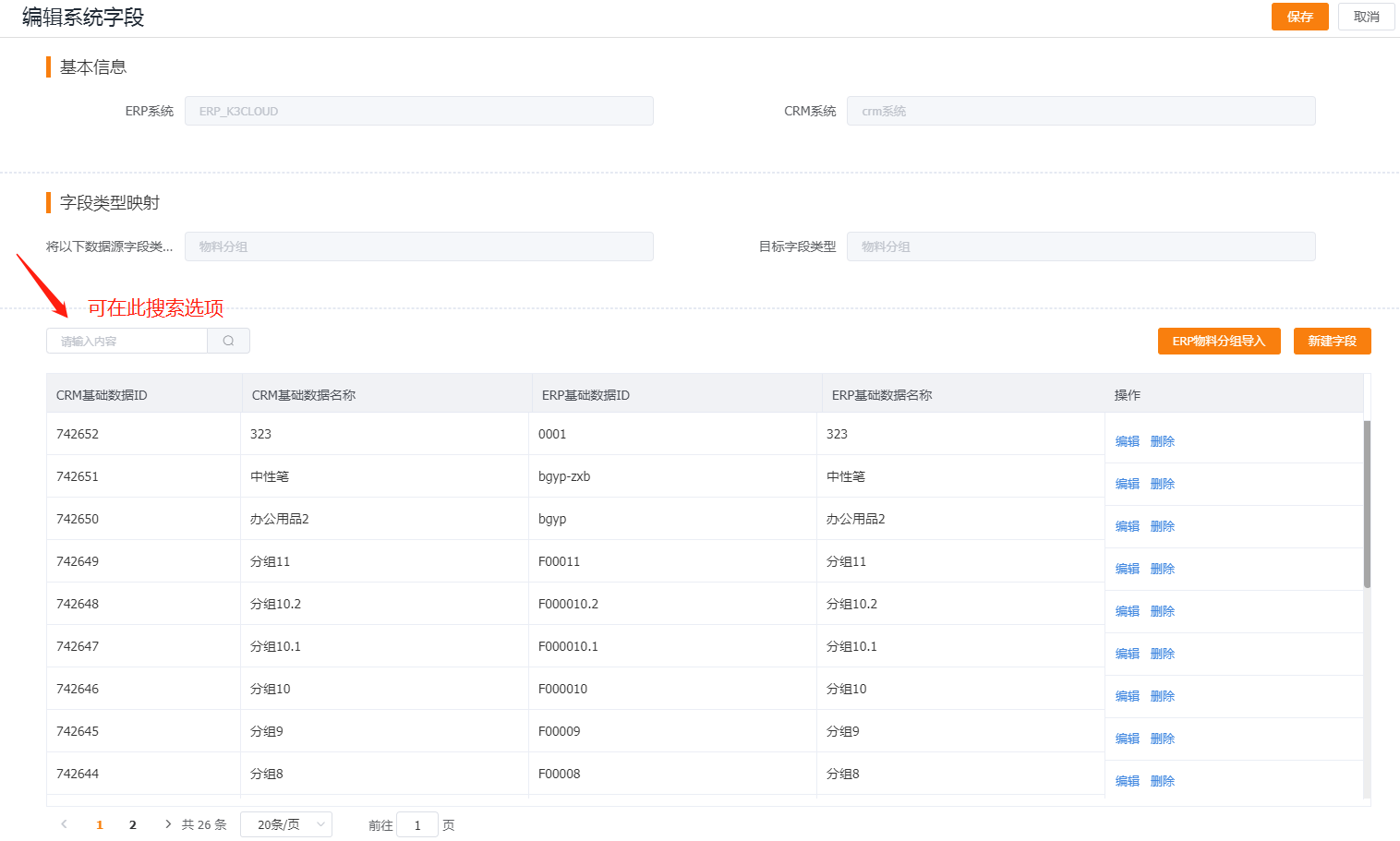Edit the 分组10.2 row
This screenshot has width=1400, height=841.
pyautogui.click(x=1127, y=611)
